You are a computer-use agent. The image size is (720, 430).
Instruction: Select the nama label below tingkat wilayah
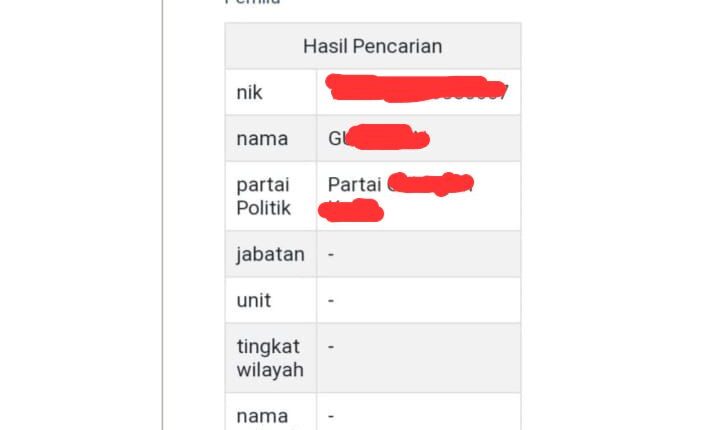[x=262, y=415]
